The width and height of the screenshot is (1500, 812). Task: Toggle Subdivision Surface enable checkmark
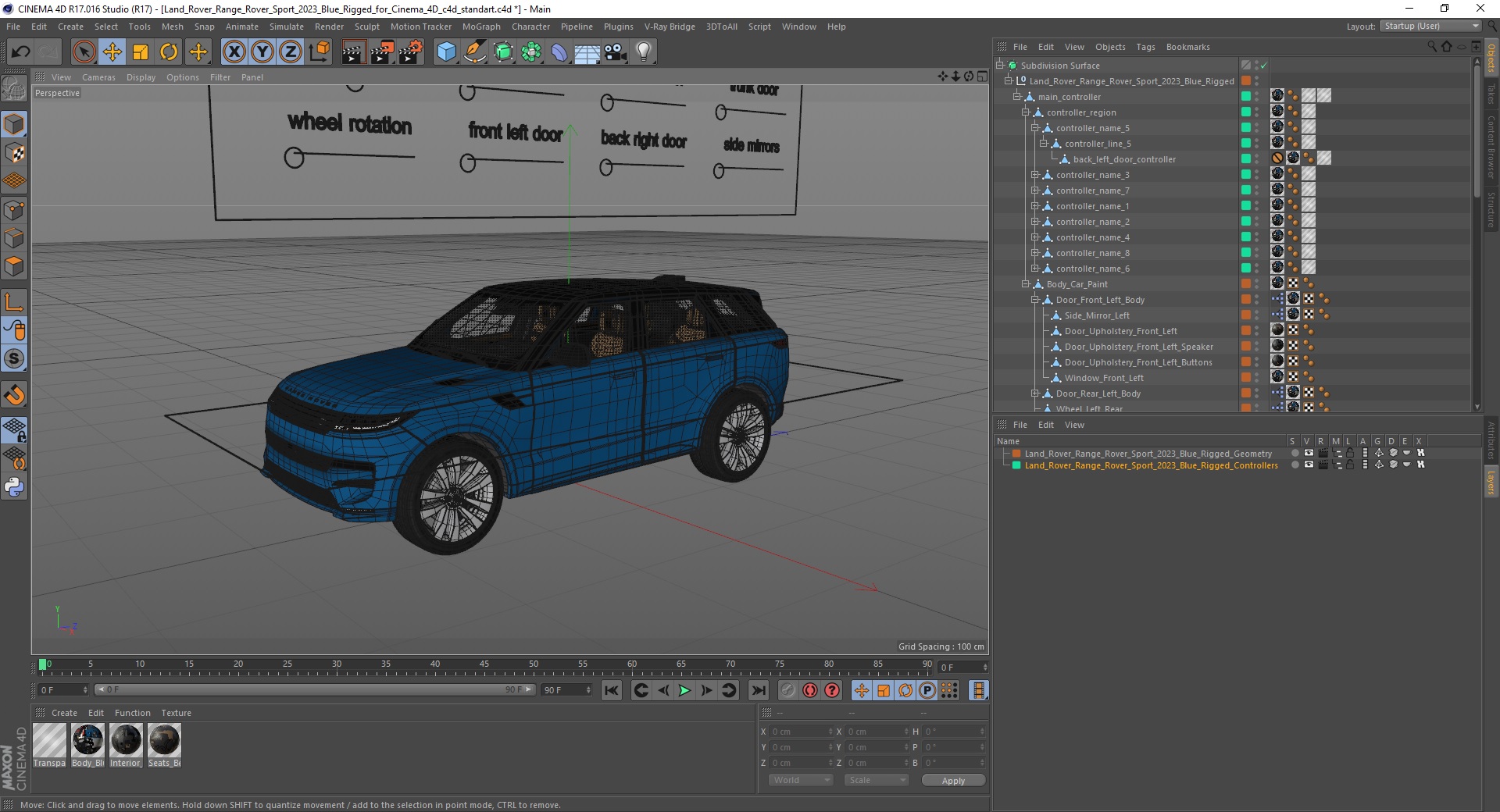[x=1263, y=66]
